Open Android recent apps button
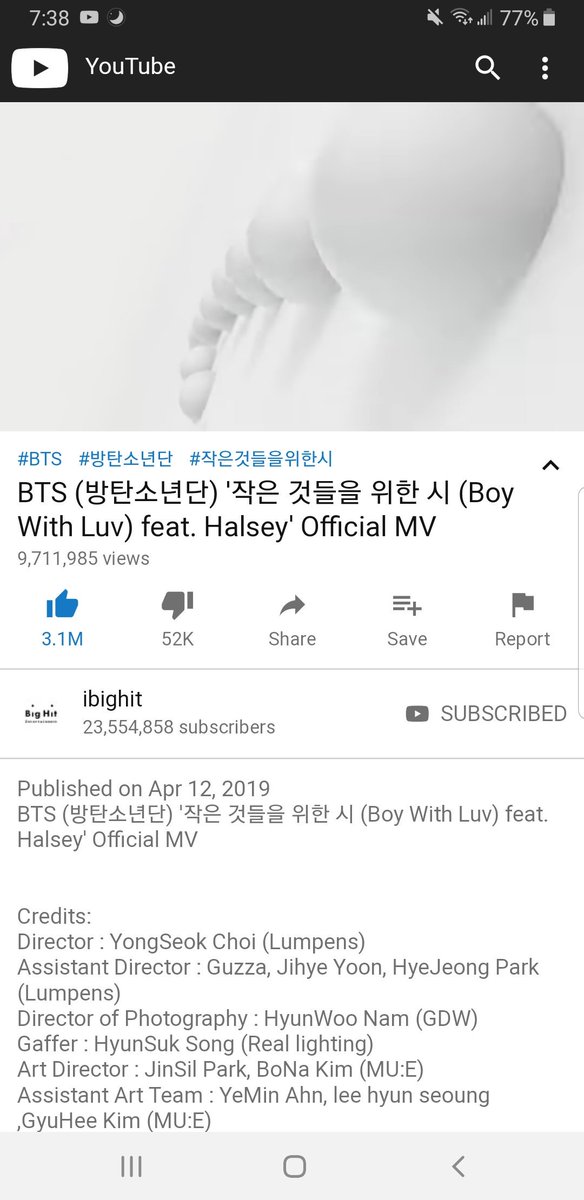Viewport: 584px width, 1200px height. coord(130,1165)
